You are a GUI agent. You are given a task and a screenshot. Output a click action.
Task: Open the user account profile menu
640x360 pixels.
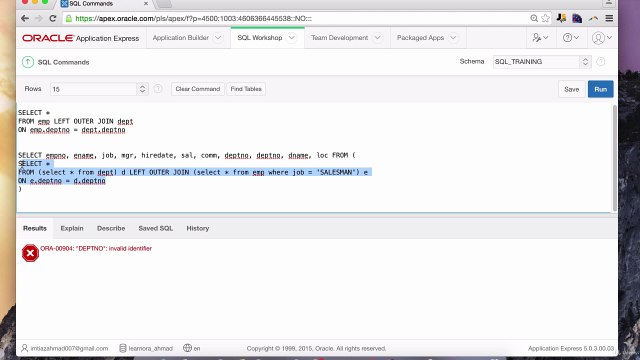(602, 38)
